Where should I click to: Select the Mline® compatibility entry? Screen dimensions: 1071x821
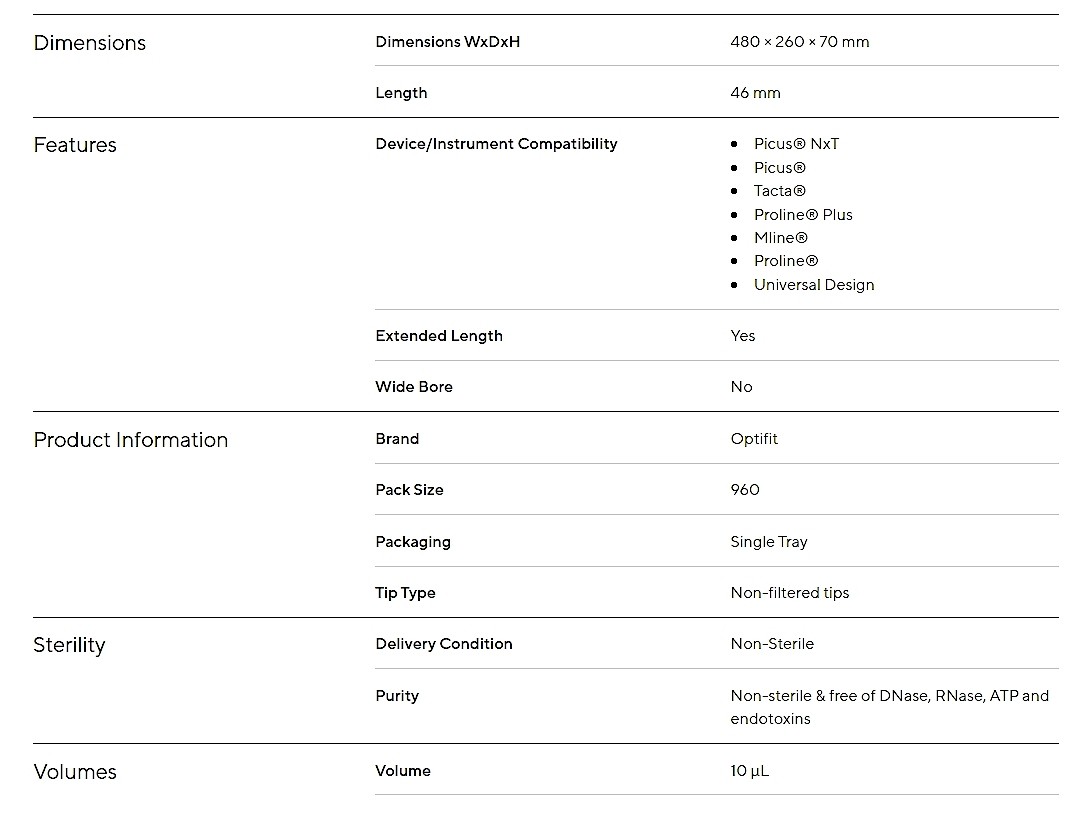click(781, 238)
